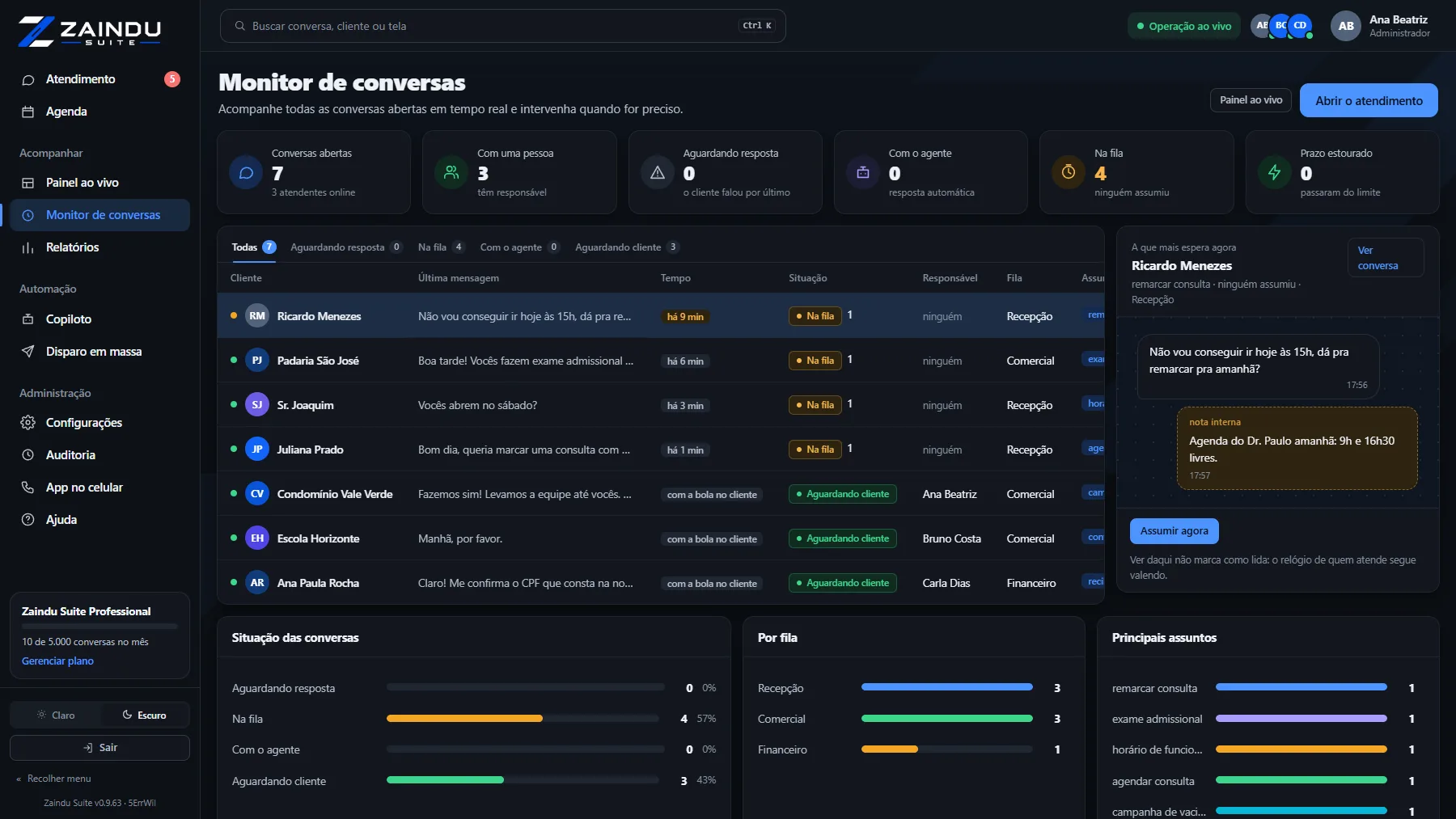Open Disparo em massa

pos(99,352)
